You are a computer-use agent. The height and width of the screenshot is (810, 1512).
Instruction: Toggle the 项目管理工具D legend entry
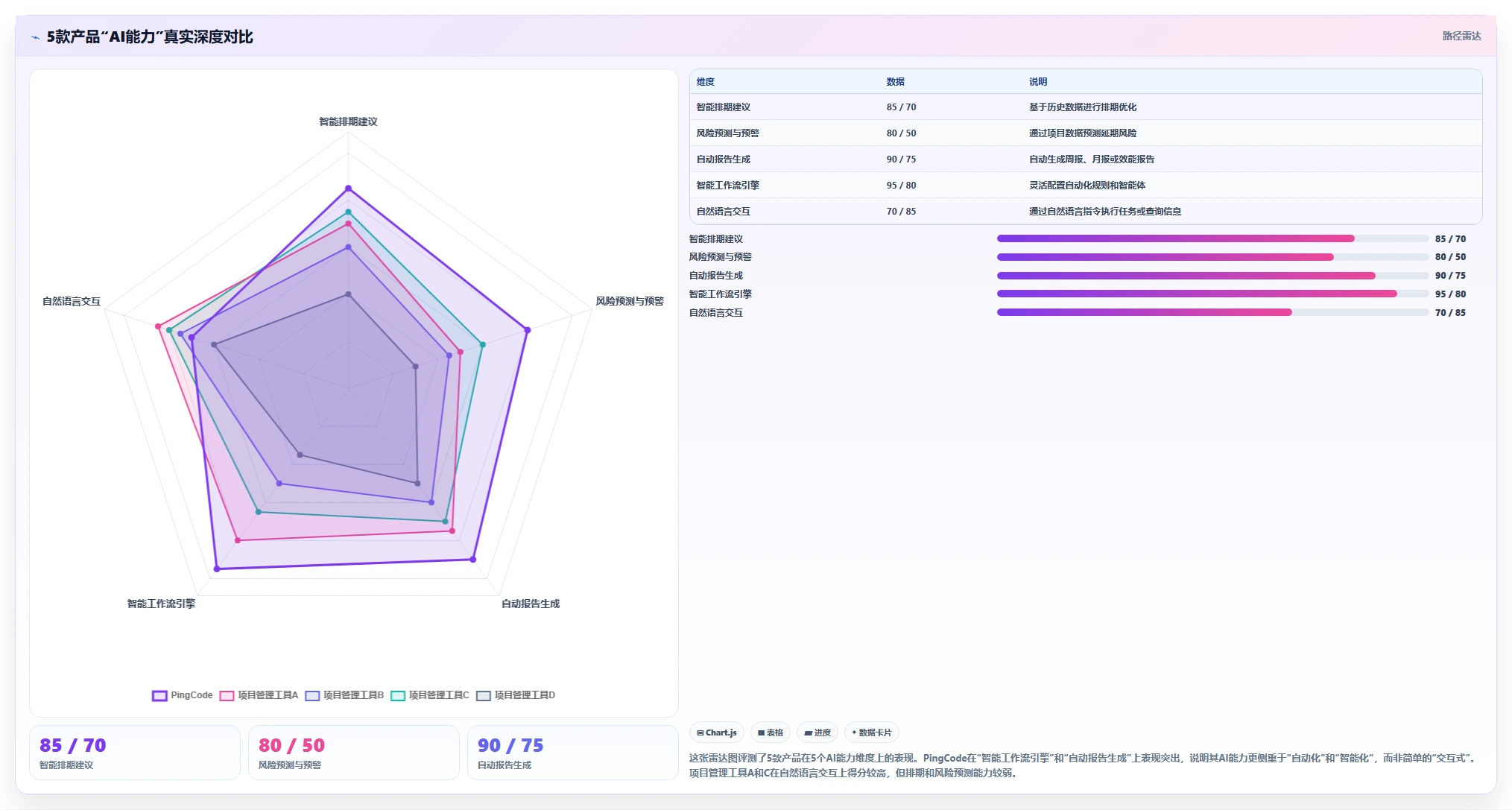(516, 695)
